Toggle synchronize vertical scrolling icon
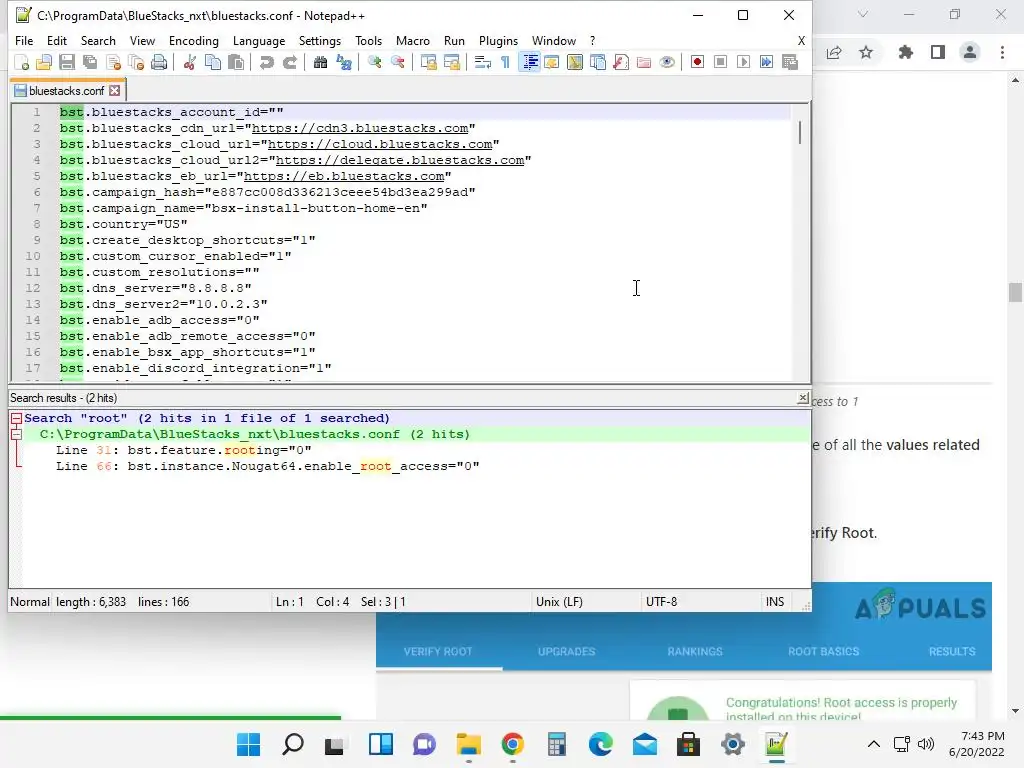The height and width of the screenshot is (768, 1024). tap(428, 62)
